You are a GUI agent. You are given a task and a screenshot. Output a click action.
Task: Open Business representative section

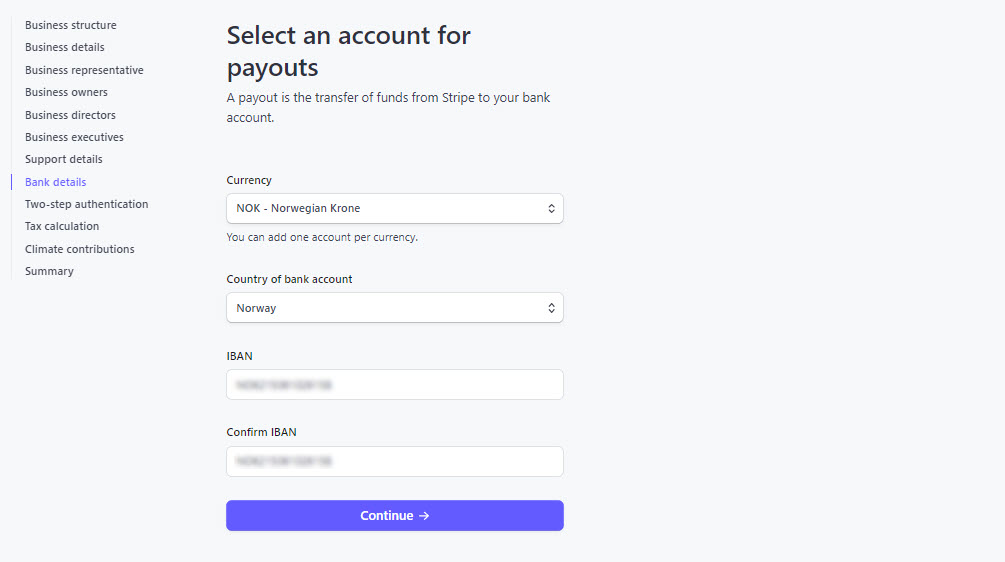[84, 70]
